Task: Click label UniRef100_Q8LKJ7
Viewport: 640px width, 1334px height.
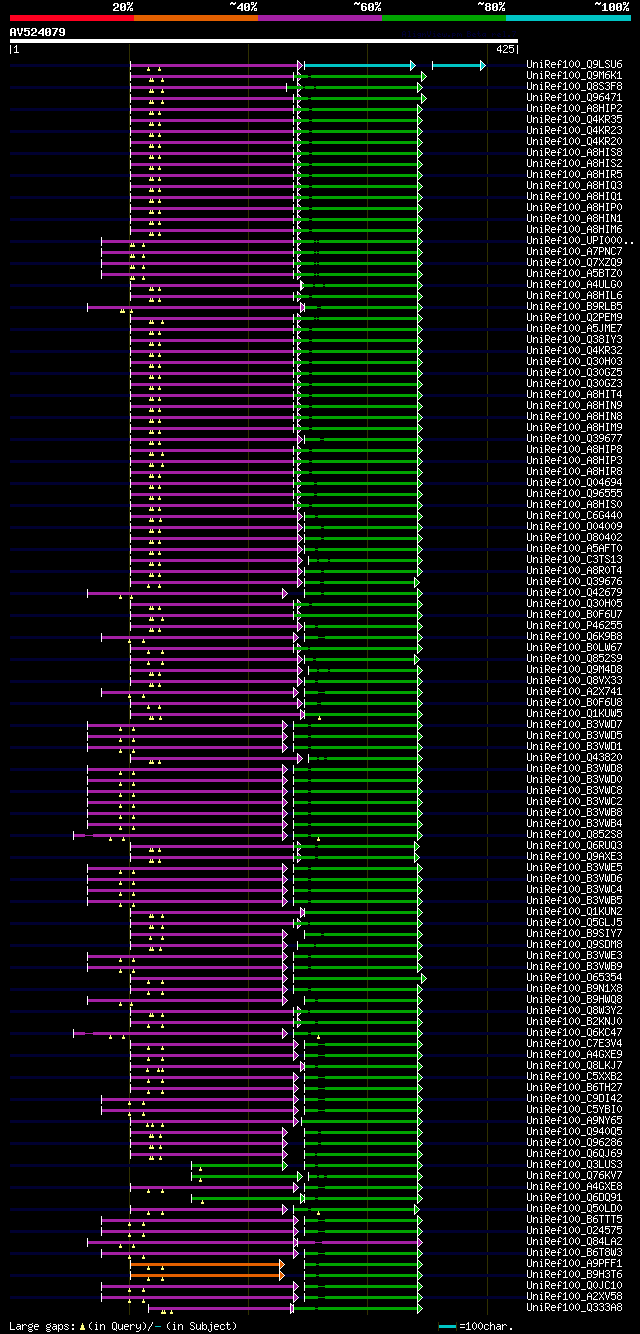Action: [574, 1066]
